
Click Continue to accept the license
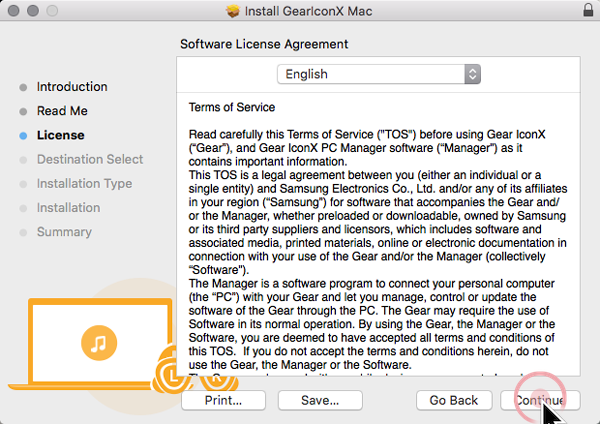[x=540, y=400]
